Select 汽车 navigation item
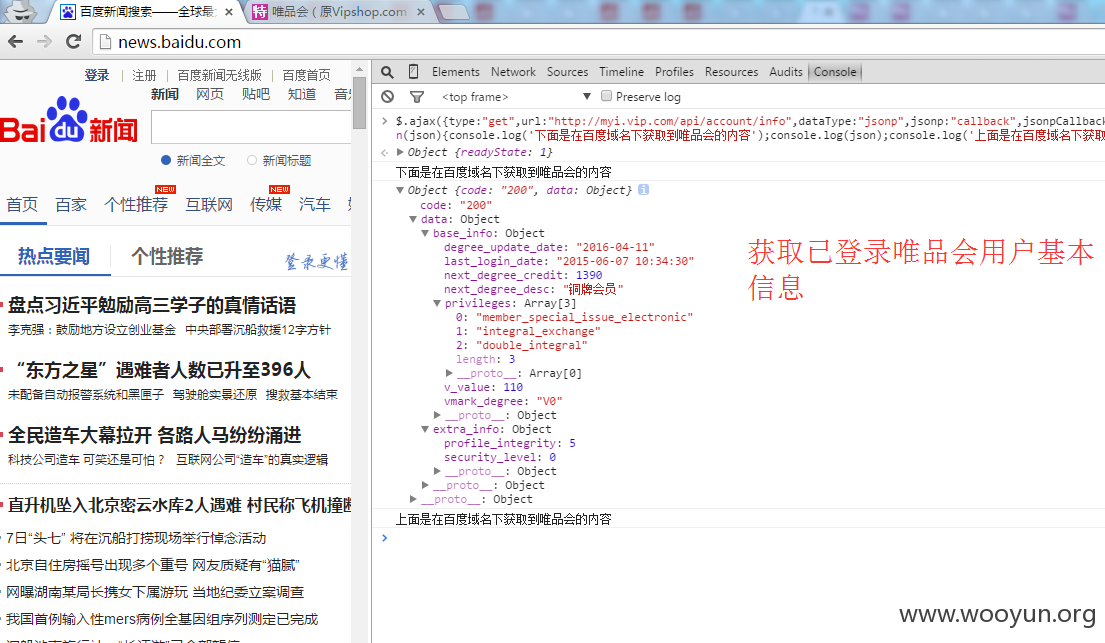1105x643 pixels. (x=314, y=204)
